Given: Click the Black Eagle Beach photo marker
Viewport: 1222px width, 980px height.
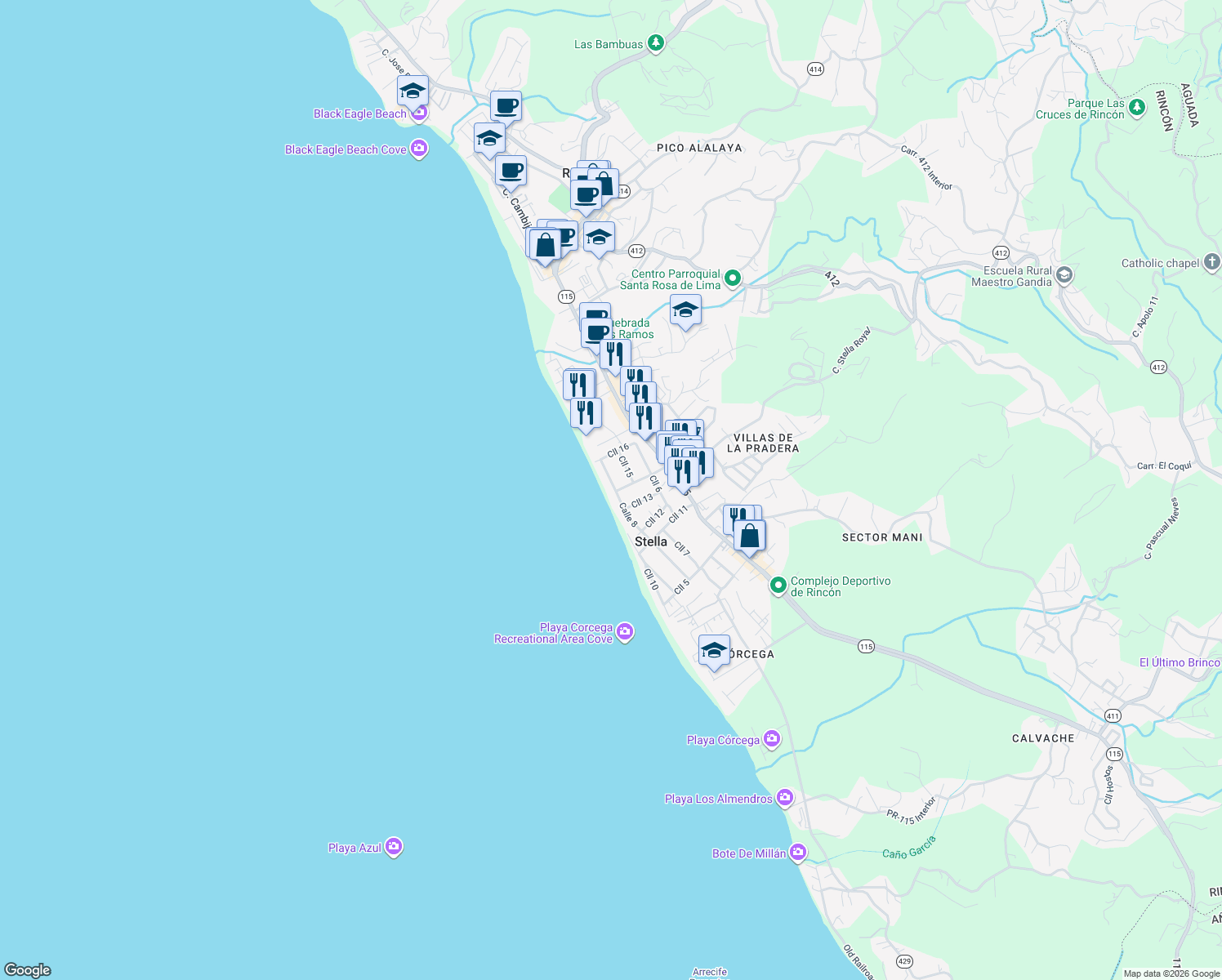Looking at the screenshot, I should click(x=420, y=113).
